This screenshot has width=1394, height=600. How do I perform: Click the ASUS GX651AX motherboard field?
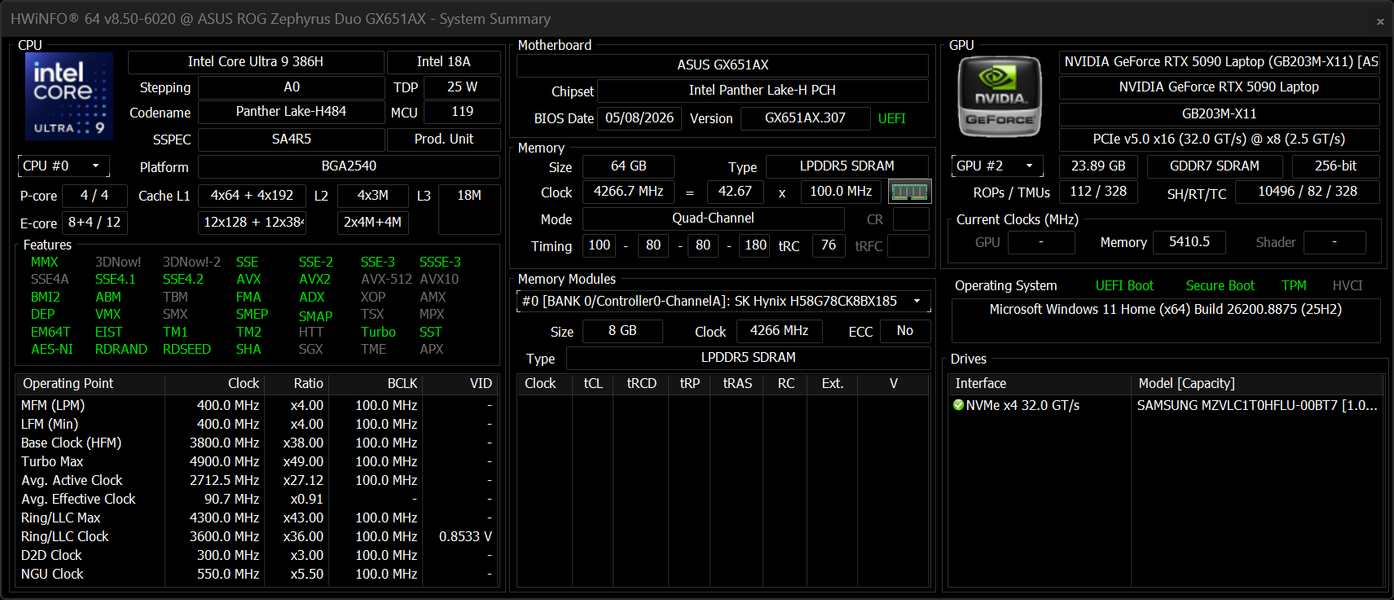point(722,65)
